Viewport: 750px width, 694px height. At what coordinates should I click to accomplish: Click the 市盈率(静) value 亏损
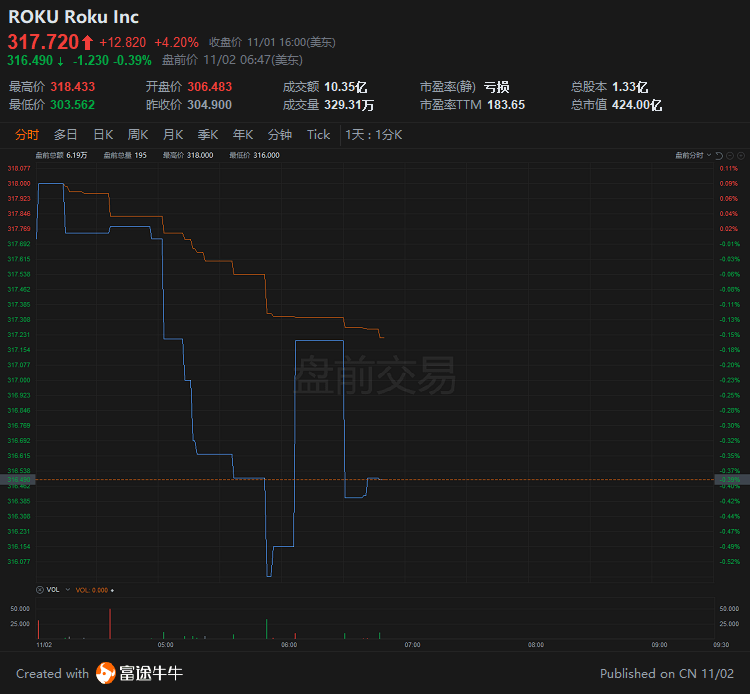[496, 87]
